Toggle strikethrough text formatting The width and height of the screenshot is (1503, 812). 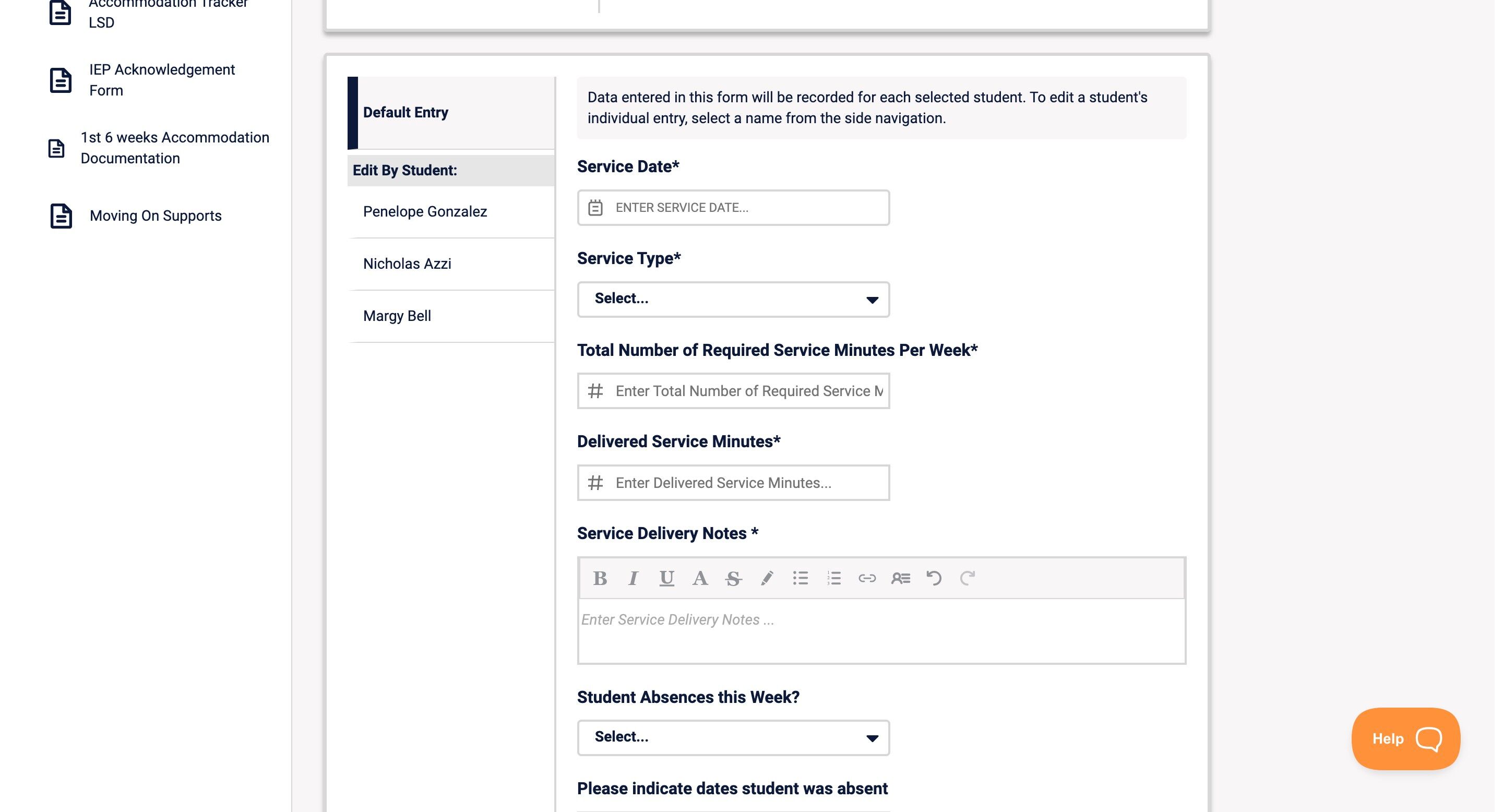coord(733,578)
